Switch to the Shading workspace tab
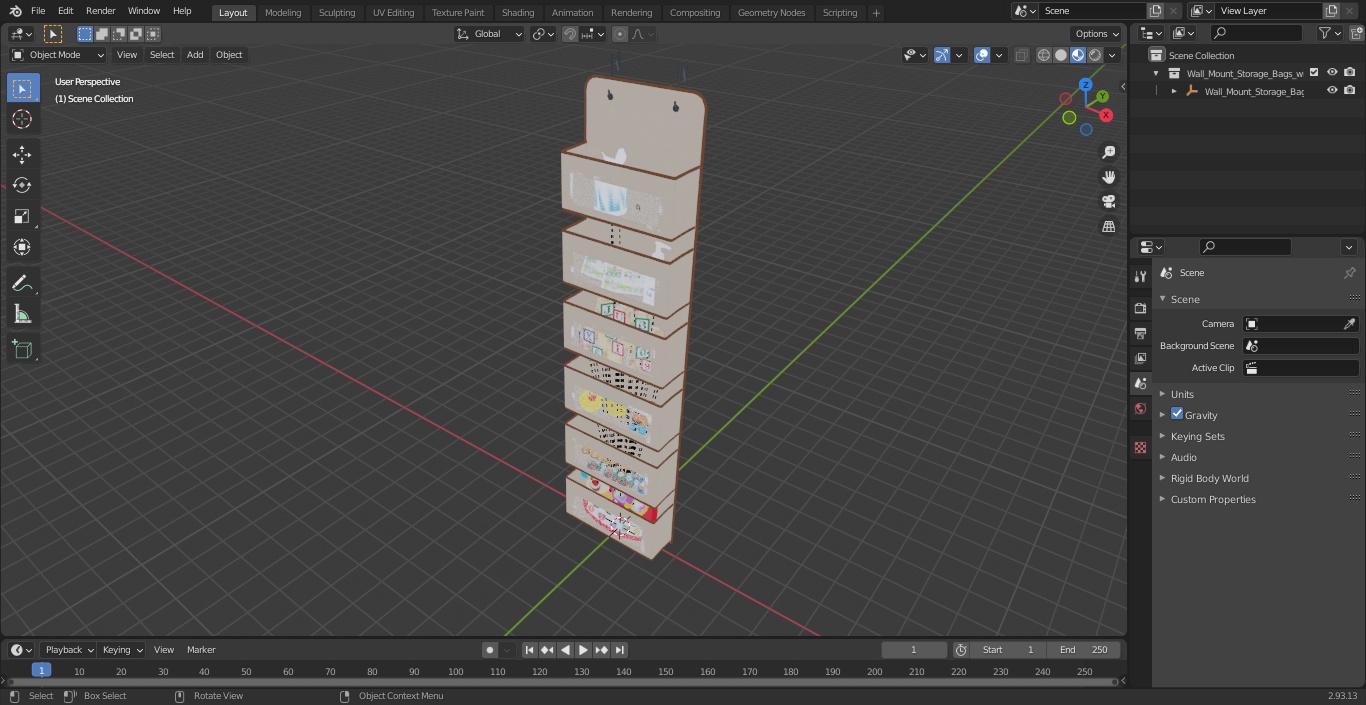The width and height of the screenshot is (1366, 705). (518, 12)
